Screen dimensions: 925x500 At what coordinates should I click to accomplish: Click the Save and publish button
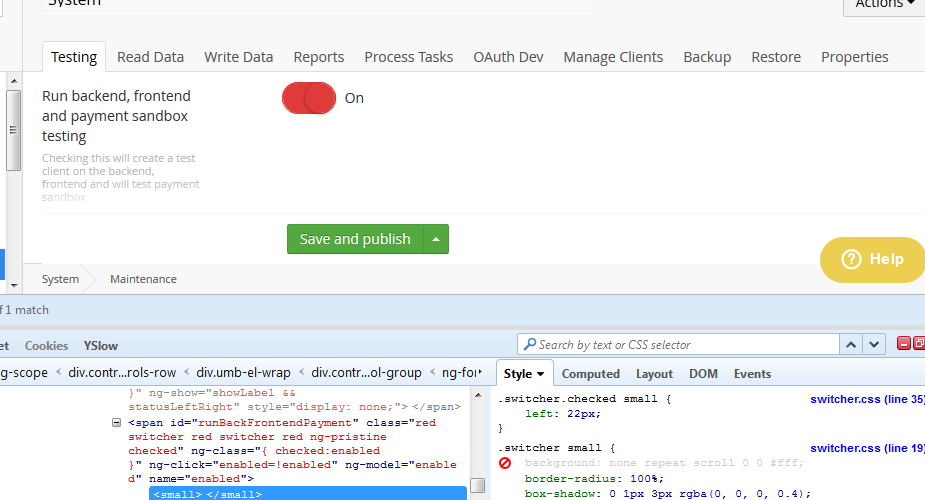point(355,239)
